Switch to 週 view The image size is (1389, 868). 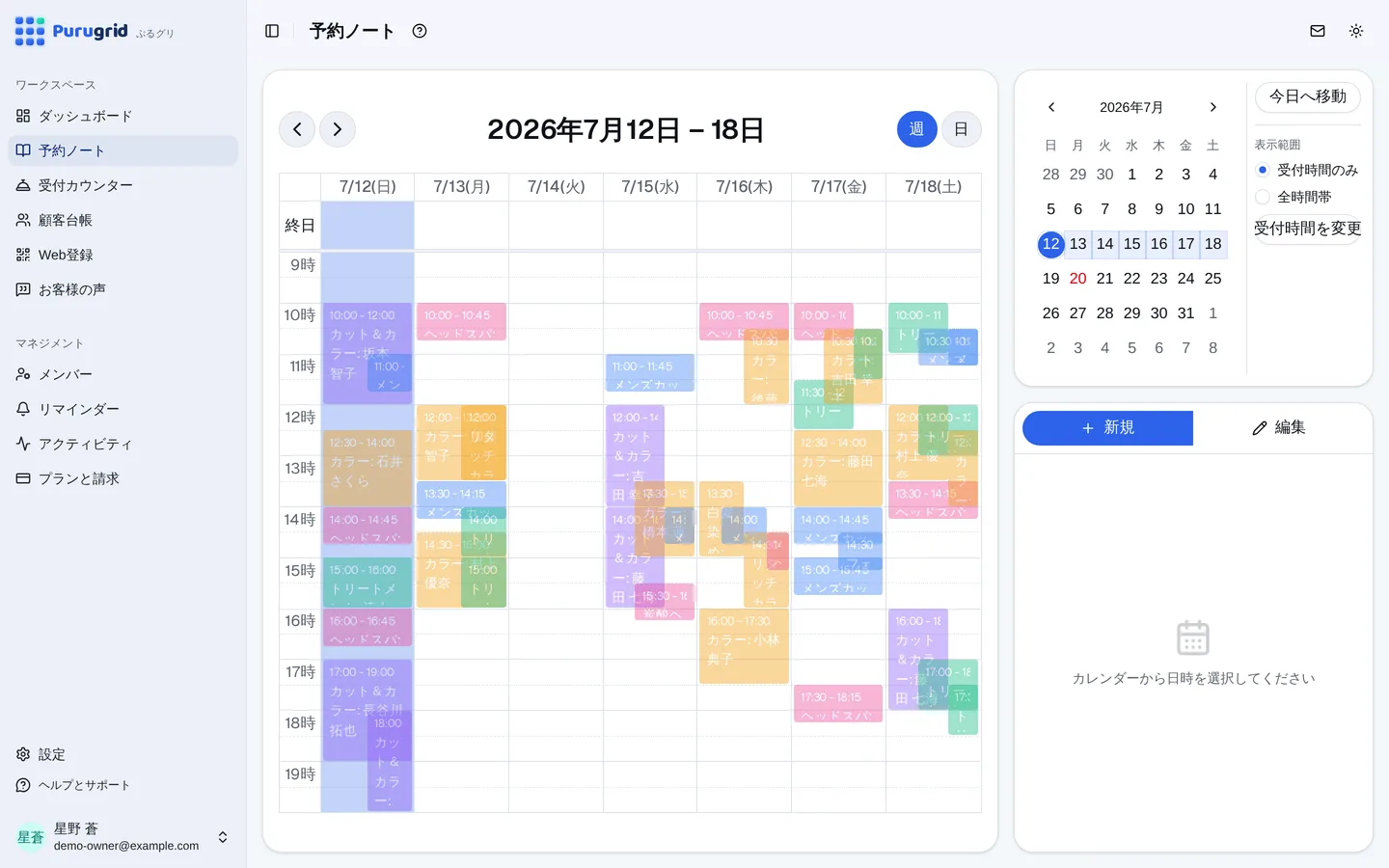tap(916, 129)
